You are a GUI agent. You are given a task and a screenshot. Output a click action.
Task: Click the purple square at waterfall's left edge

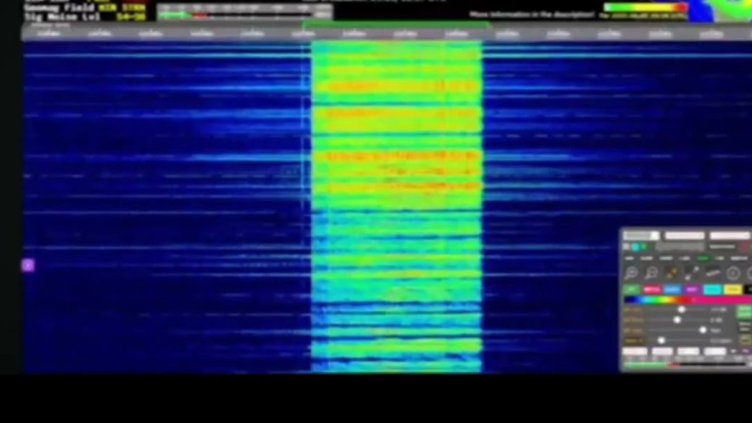pyautogui.click(x=28, y=265)
